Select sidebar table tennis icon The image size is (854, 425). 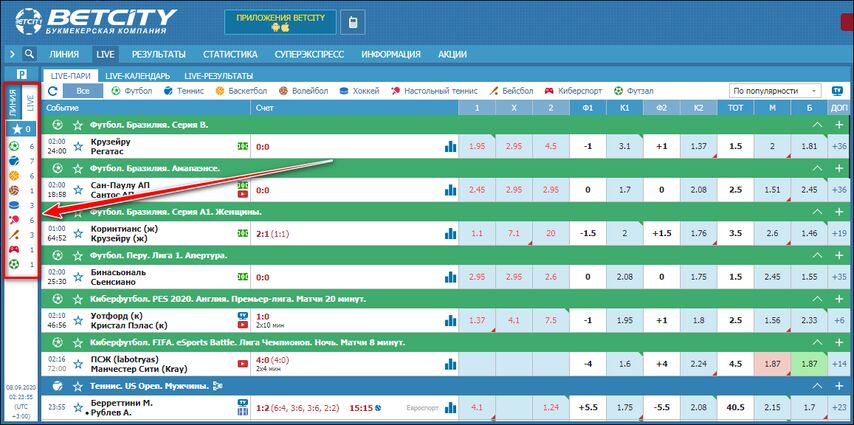coord(15,220)
